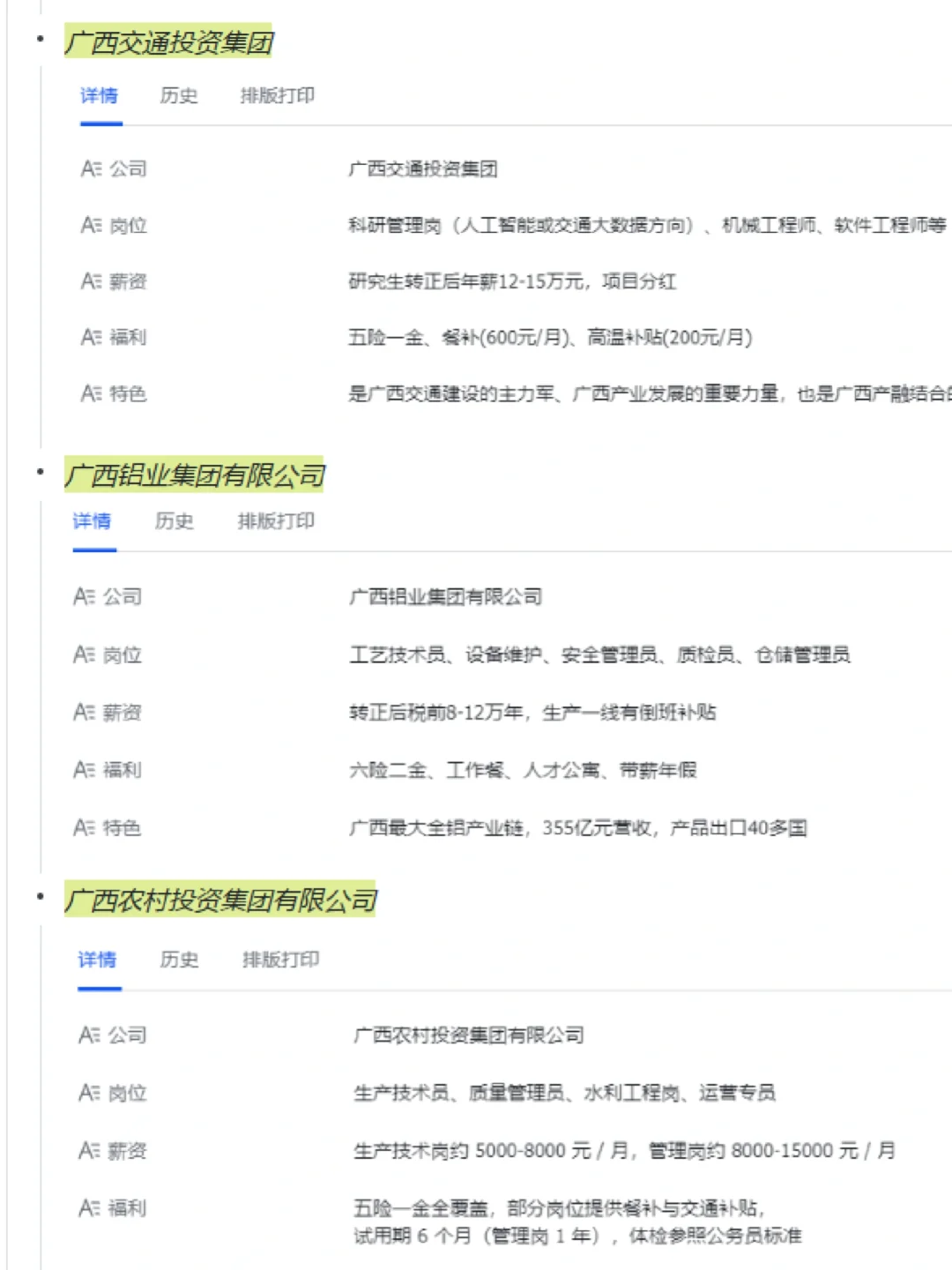Viewport: 952px width, 1270px height.
Task: Click text-field icon beside 公司 in 广西农村投资集团 card
Action: click(x=90, y=1035)
